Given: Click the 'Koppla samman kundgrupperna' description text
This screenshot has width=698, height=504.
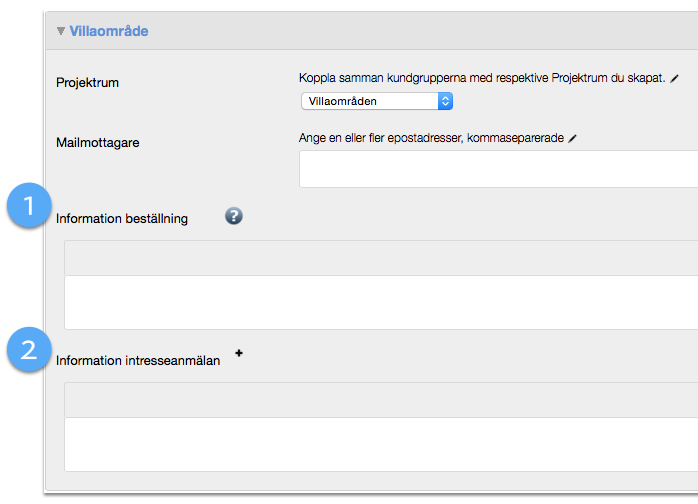Looking at the screenshot, I should pyautogui.click(x=482, y=77).
